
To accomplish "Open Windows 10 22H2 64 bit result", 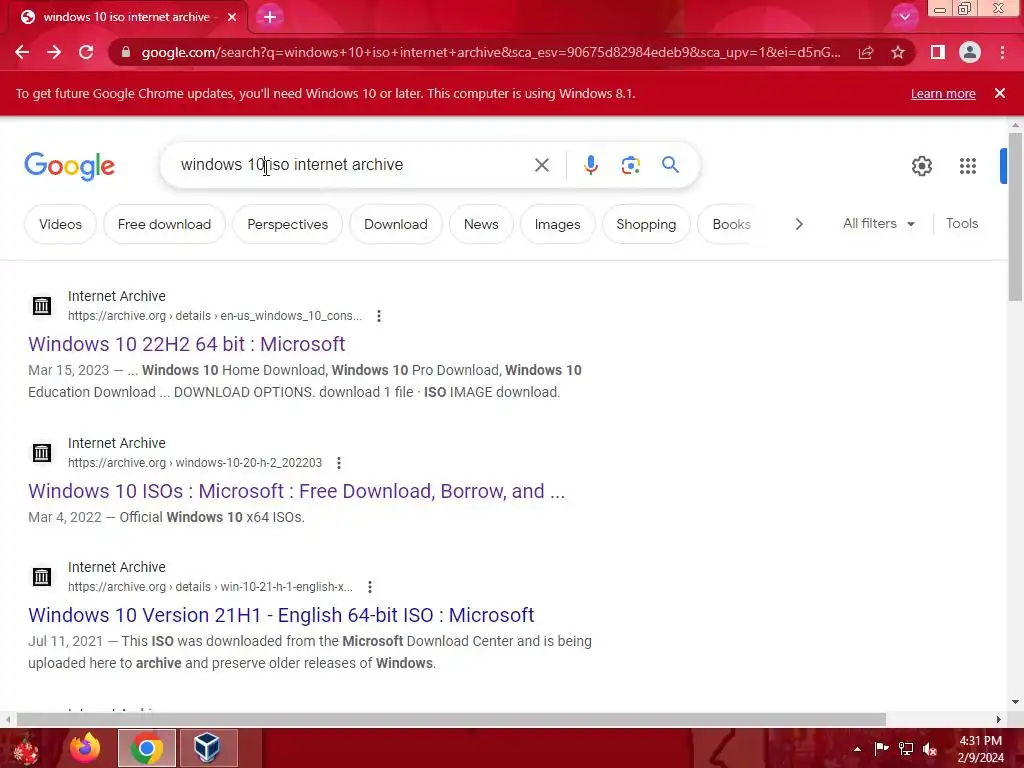I will pyautogui.click(x=186, y=344).
